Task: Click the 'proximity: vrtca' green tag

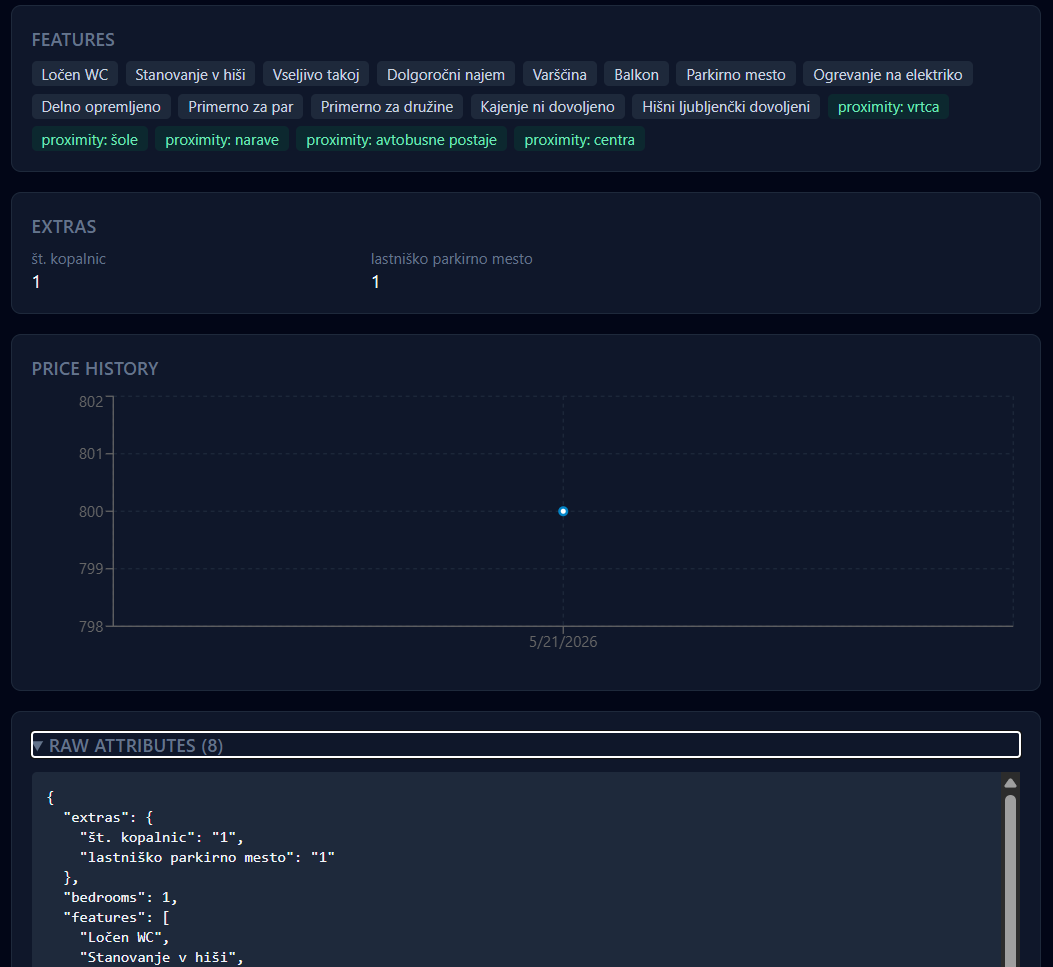Action: click(x=888, y=106)
